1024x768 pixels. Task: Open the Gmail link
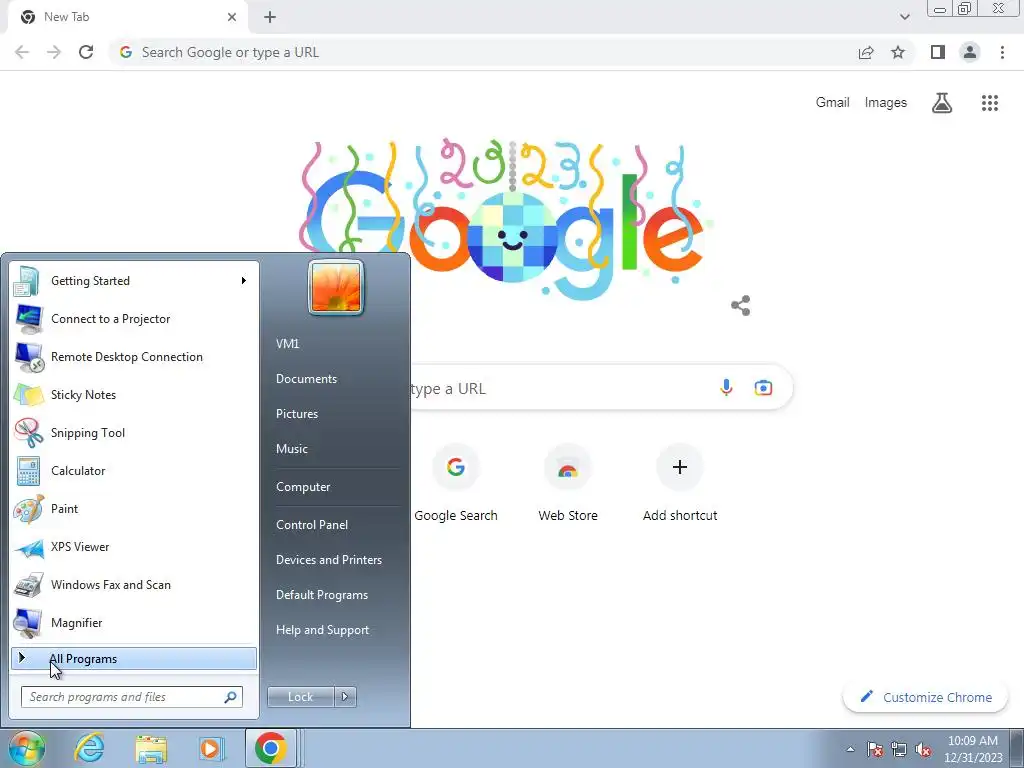(x=832, y=103)
